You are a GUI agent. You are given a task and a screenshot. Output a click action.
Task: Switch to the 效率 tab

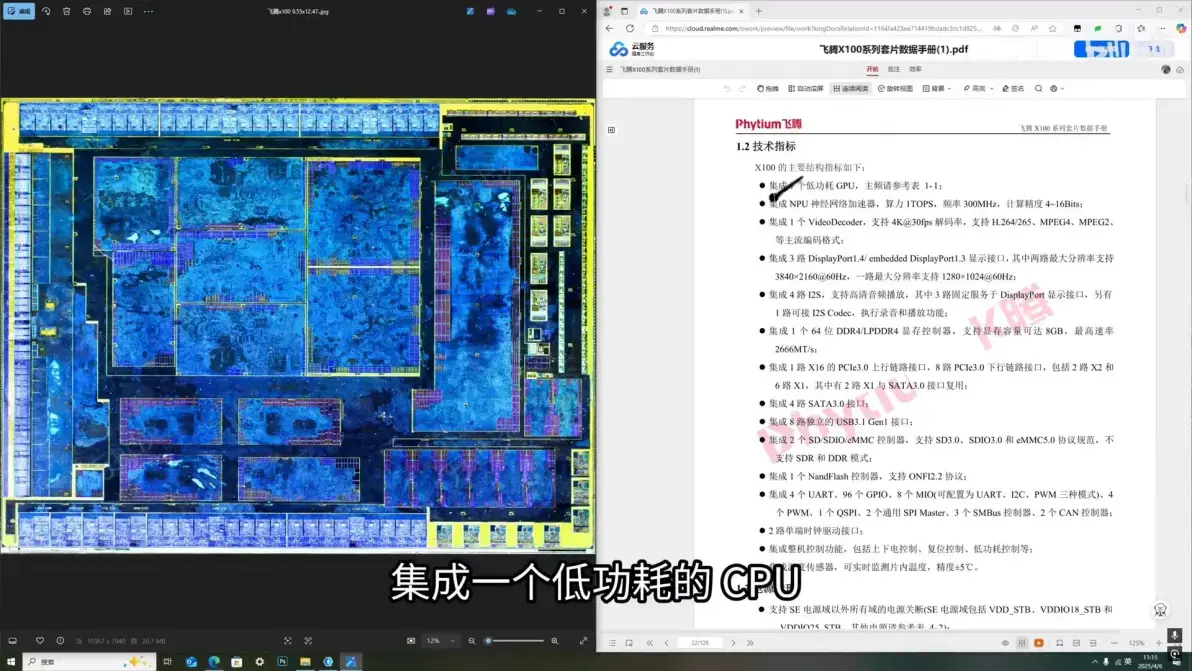(915, 69)
